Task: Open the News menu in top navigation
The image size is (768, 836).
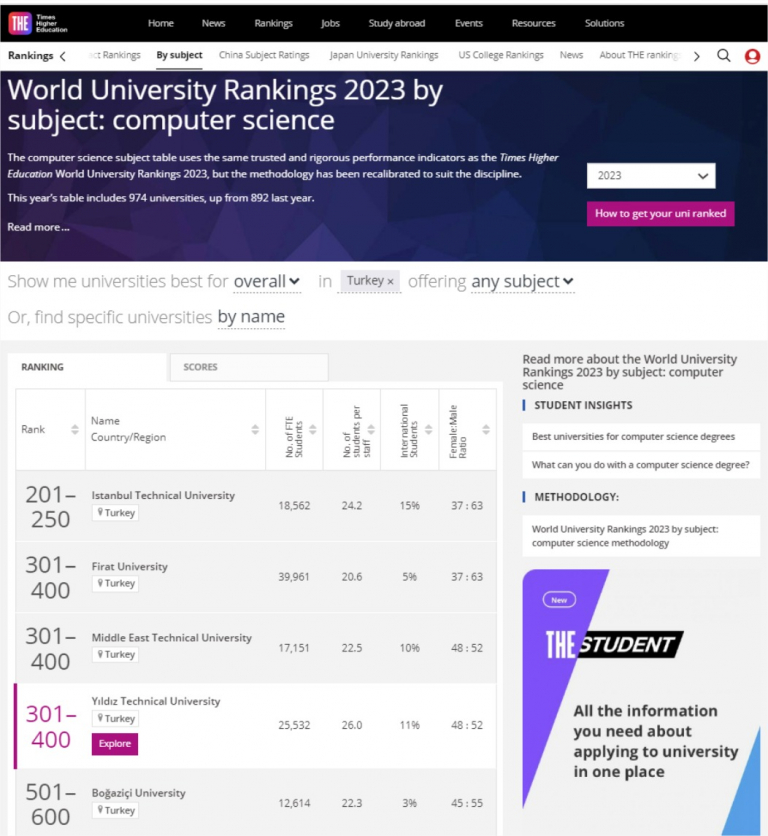Action: pyautogui.click(x=213, y=23)
